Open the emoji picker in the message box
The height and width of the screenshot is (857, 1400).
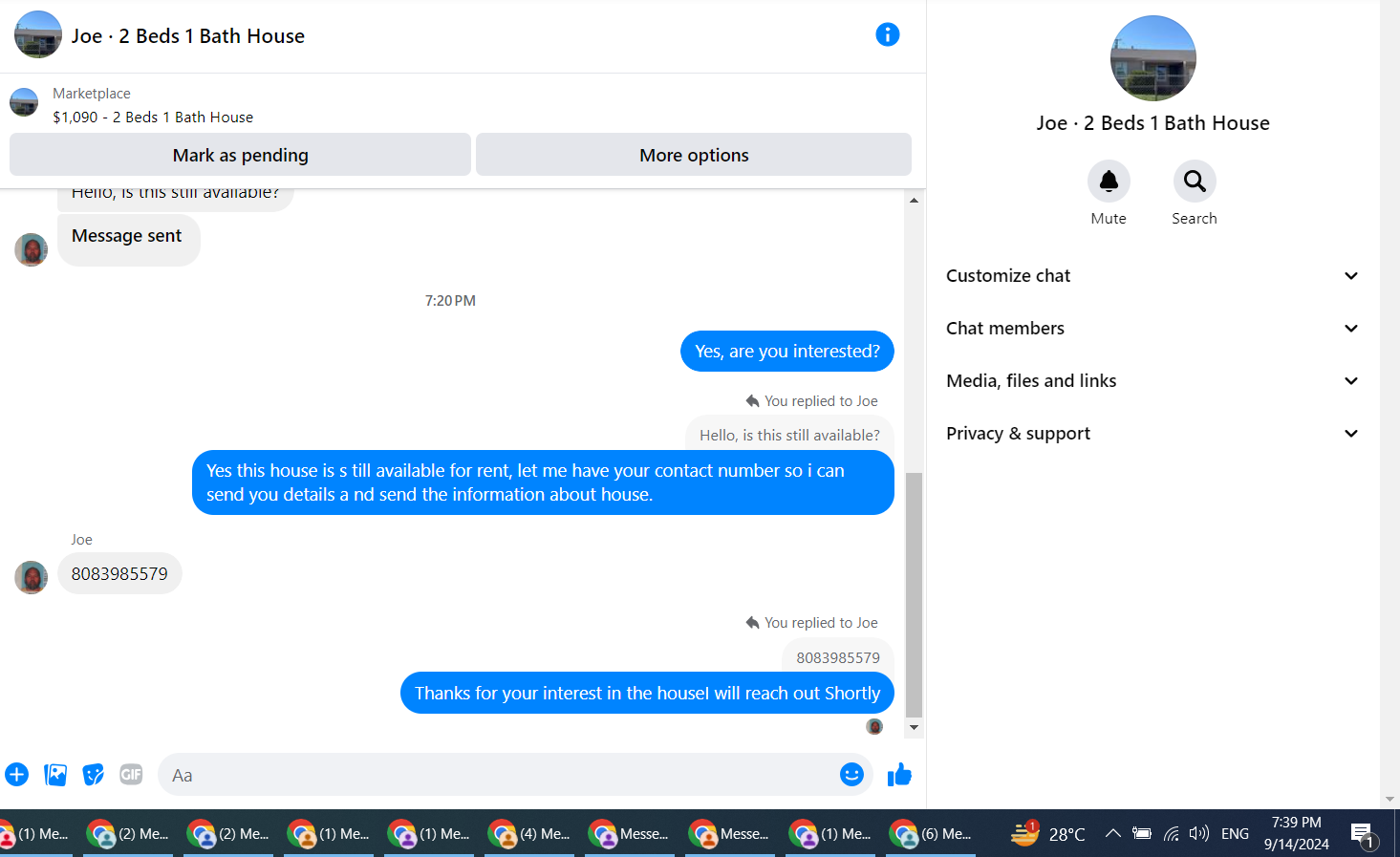pyautogui.click(x=851, y=775)
